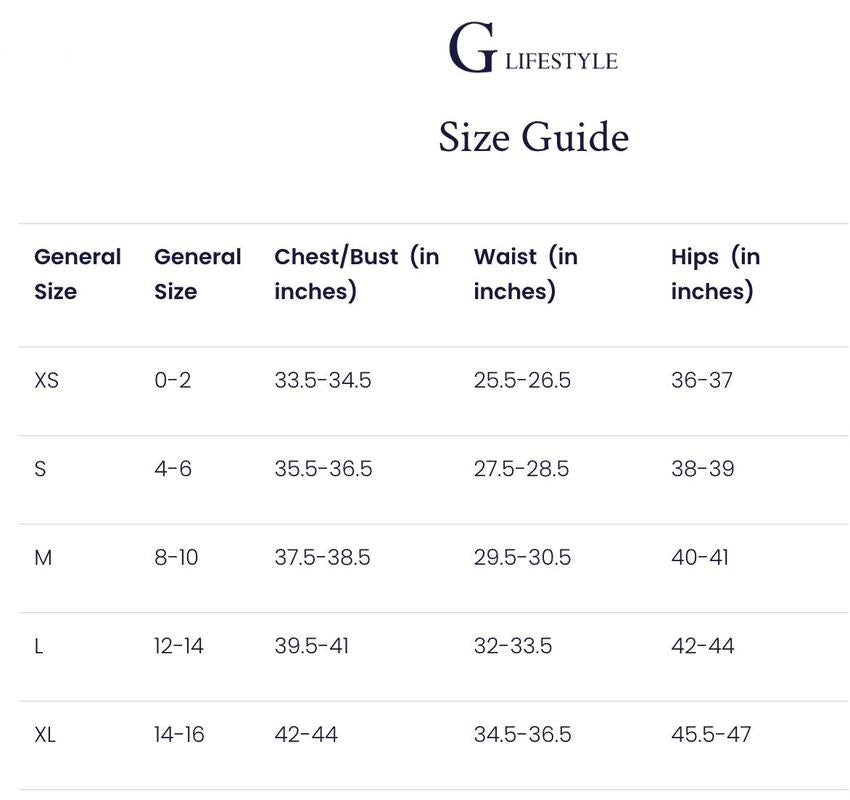Click the 27.5-28.5 waist measurement
The image size is (850, 800).
[x=521, y=468]
